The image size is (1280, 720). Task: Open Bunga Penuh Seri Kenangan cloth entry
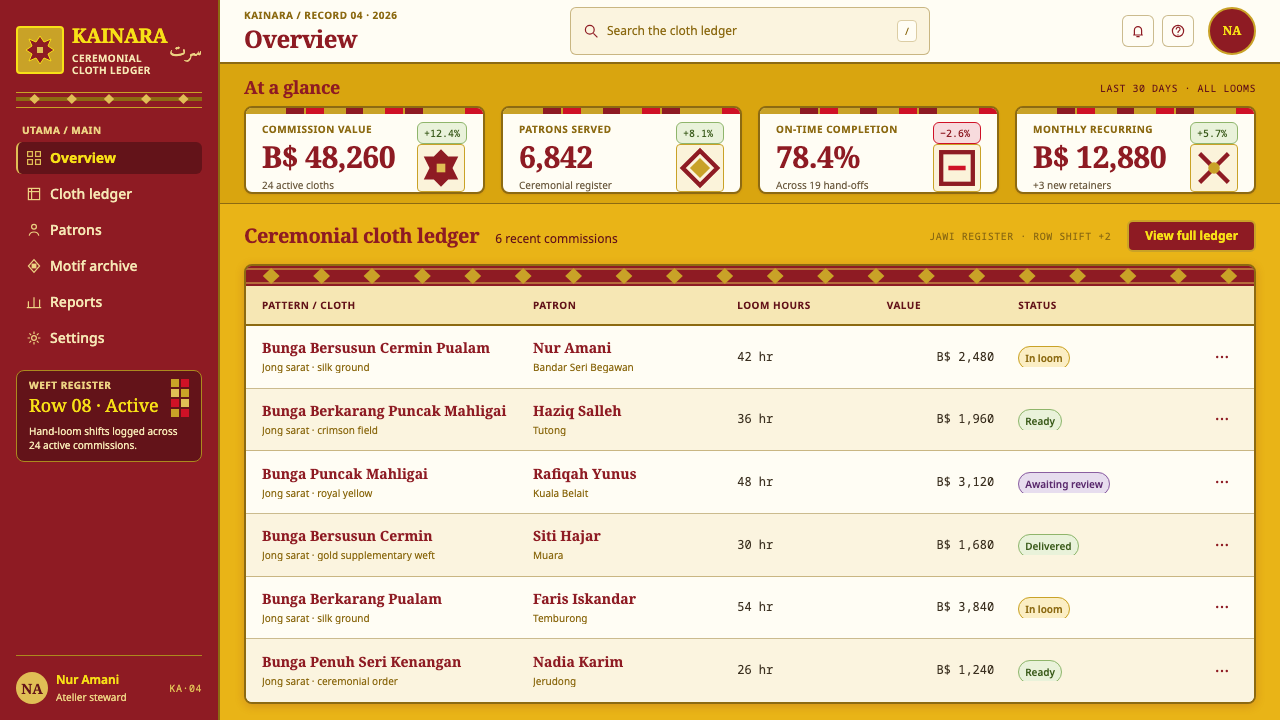(x=361, y=662)
